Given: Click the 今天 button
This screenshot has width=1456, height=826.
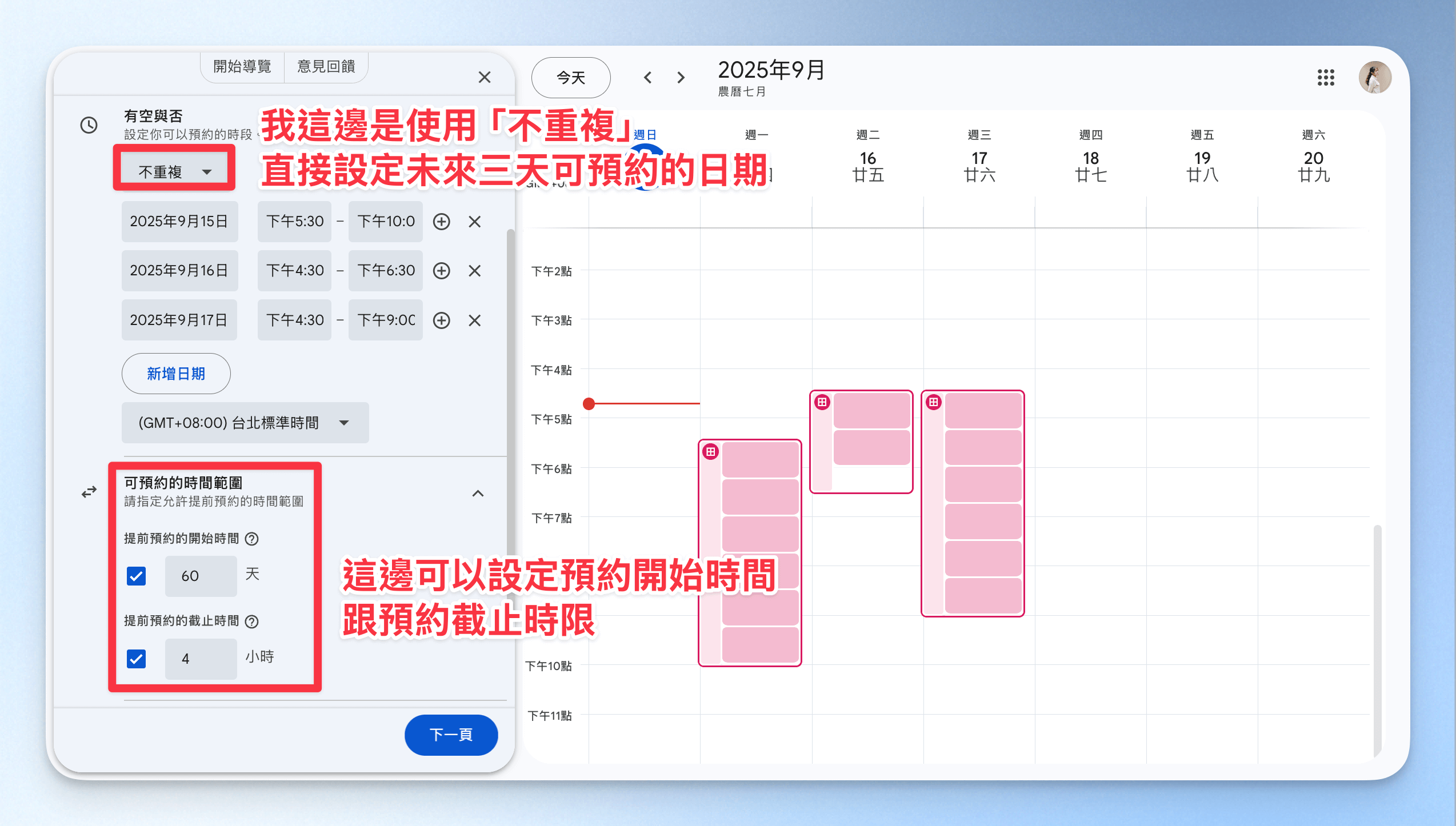Looking at the screenshot, I should click(570, 77).
